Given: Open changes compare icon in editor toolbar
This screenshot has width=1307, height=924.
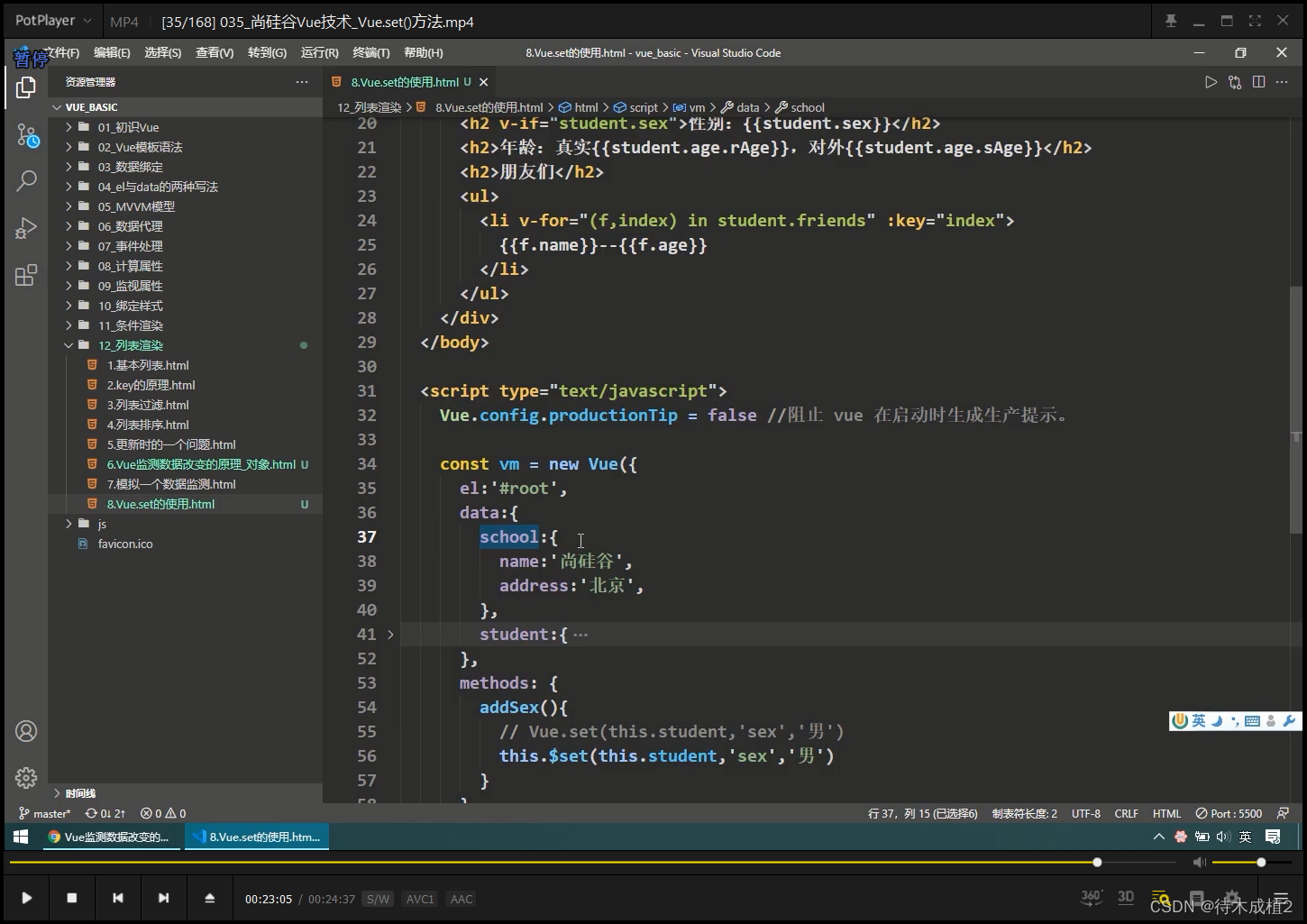Looking at the screenshot, I should [x=1235, y=82].
